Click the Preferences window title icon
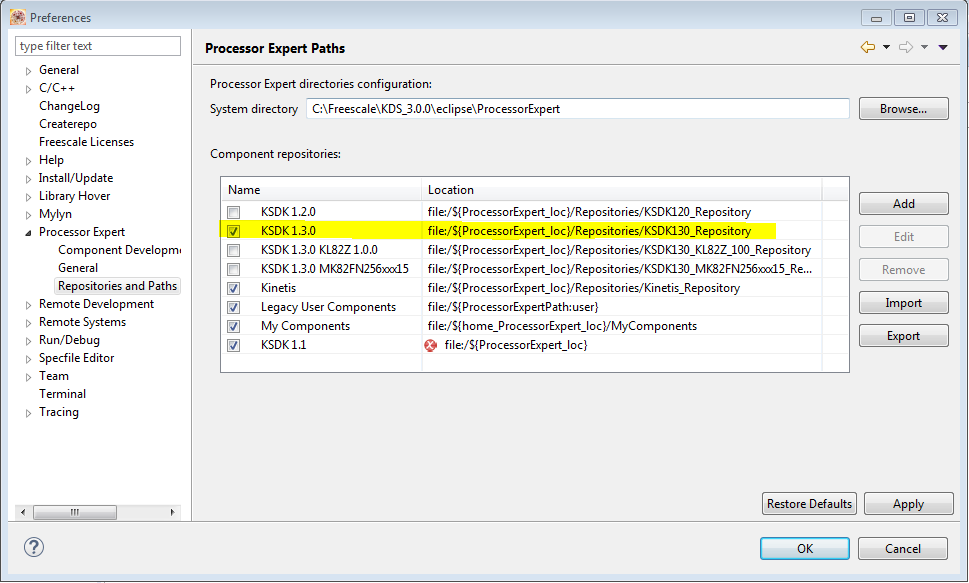 17,17
